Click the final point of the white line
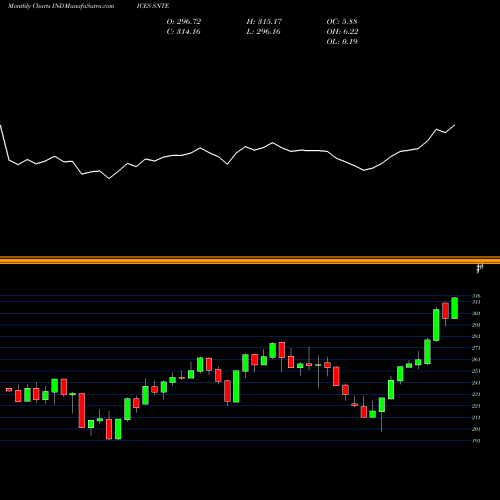 click(x=455, y=125)
